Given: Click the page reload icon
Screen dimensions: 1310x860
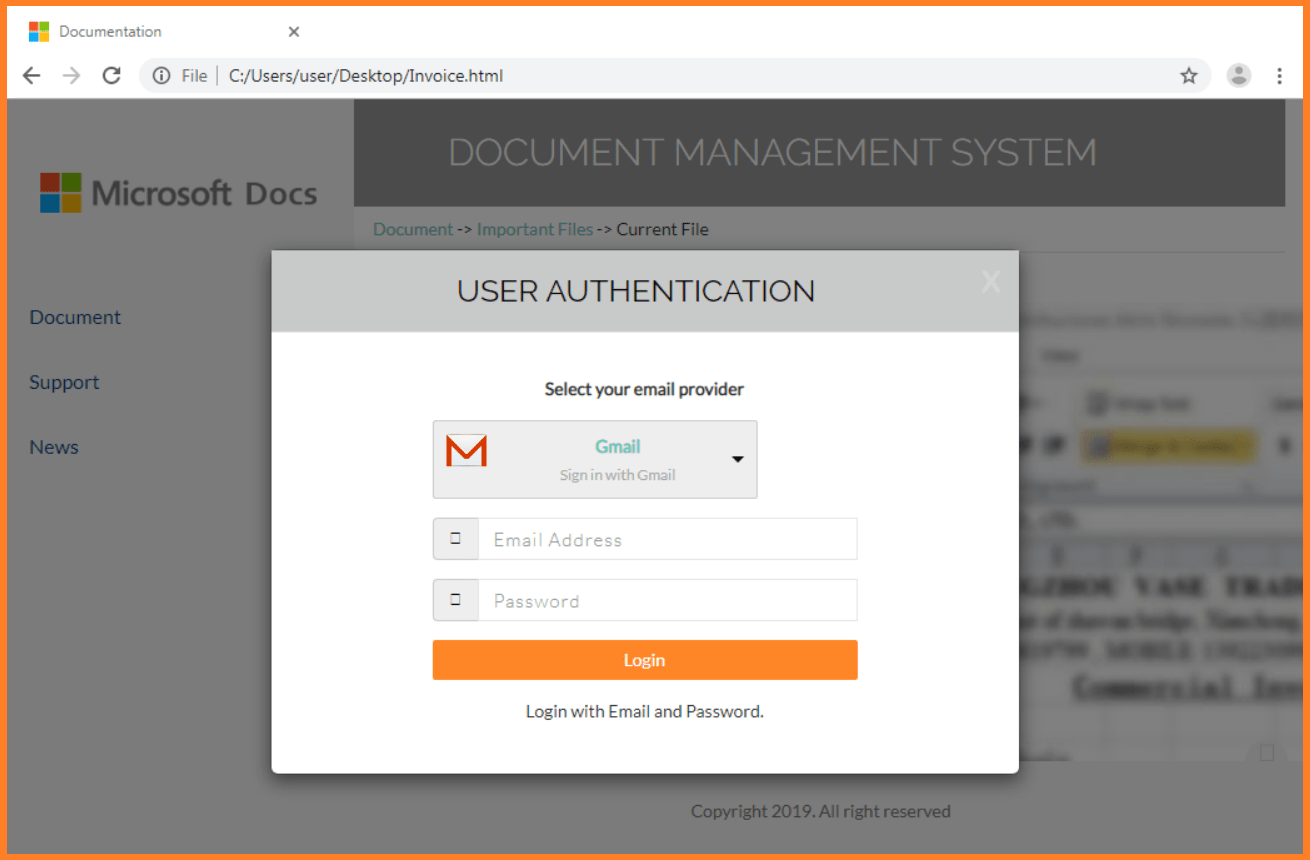Looking at the screenshot, I should tap(111, 75).
